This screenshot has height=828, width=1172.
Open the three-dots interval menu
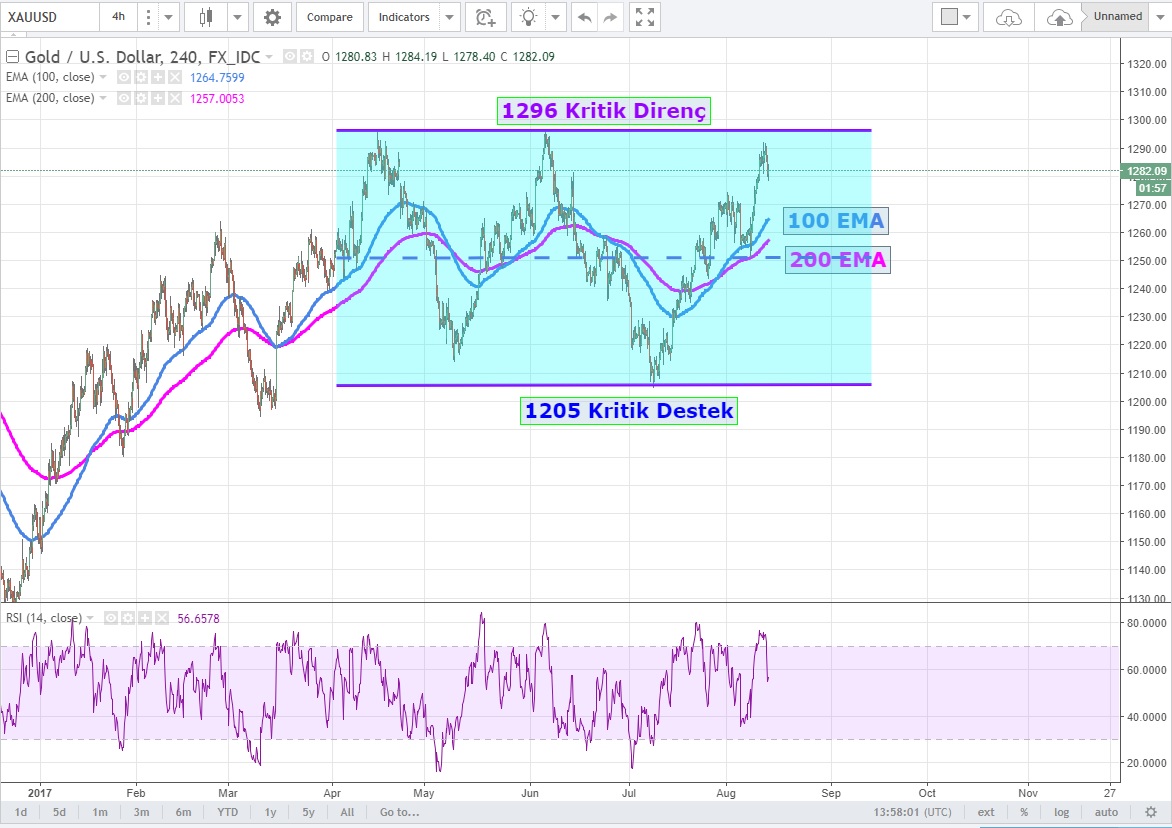tap(148, 17)
